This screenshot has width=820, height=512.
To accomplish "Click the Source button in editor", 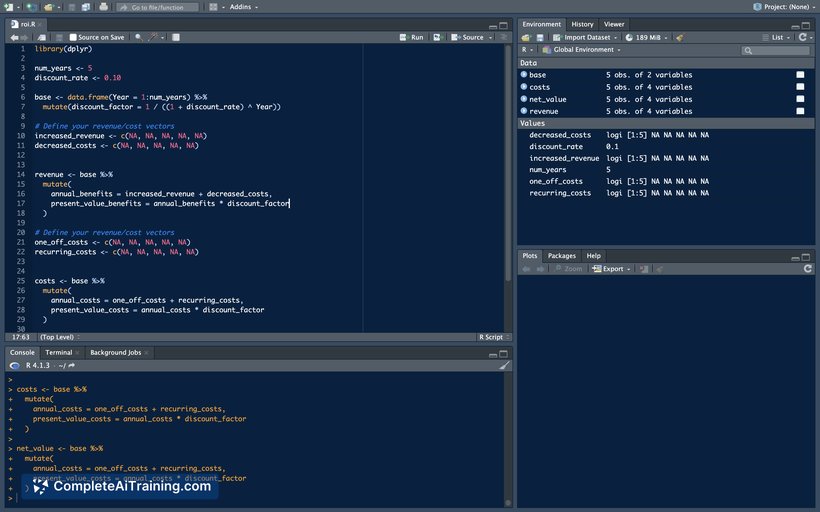I will point(468,37).
